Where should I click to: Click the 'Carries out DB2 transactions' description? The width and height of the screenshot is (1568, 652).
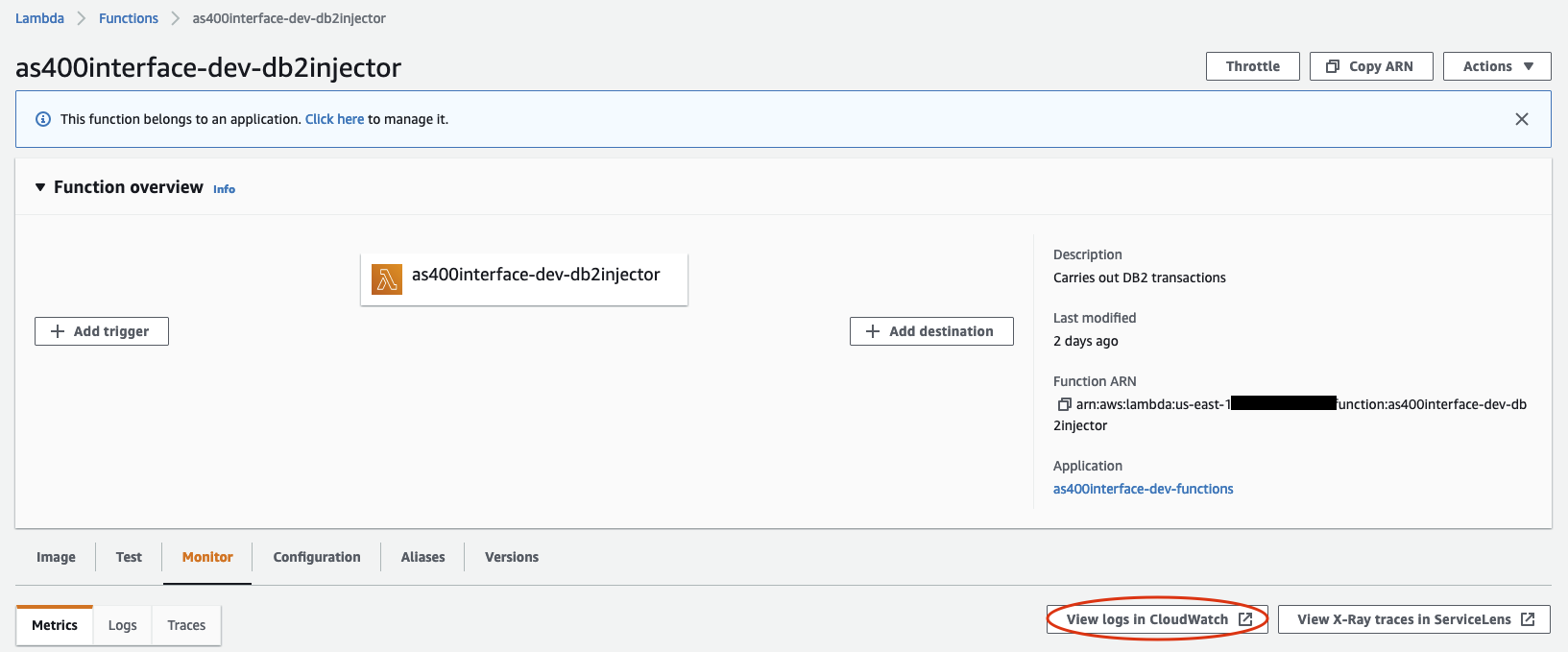(1140, 278)
